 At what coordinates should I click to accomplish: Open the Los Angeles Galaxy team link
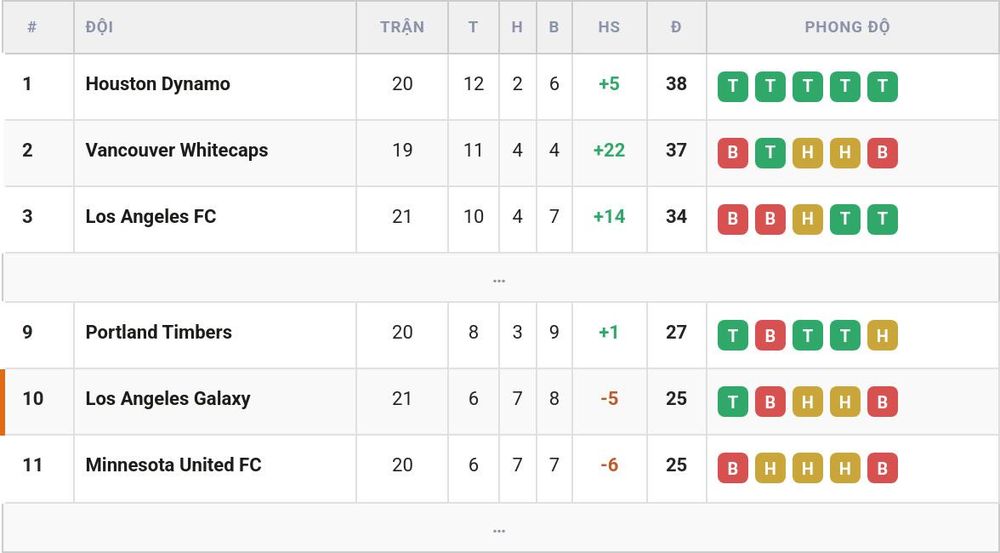168,399
